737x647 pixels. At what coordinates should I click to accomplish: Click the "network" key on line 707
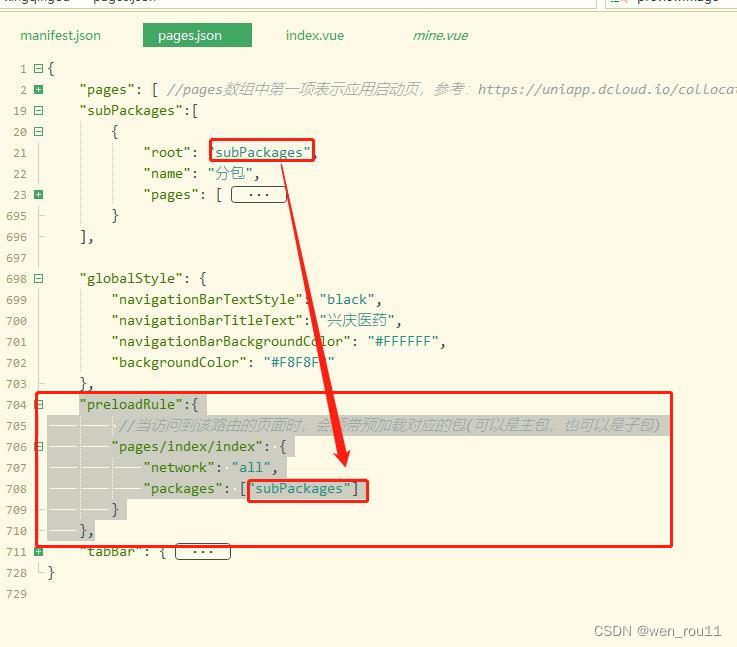click(179, 468)
